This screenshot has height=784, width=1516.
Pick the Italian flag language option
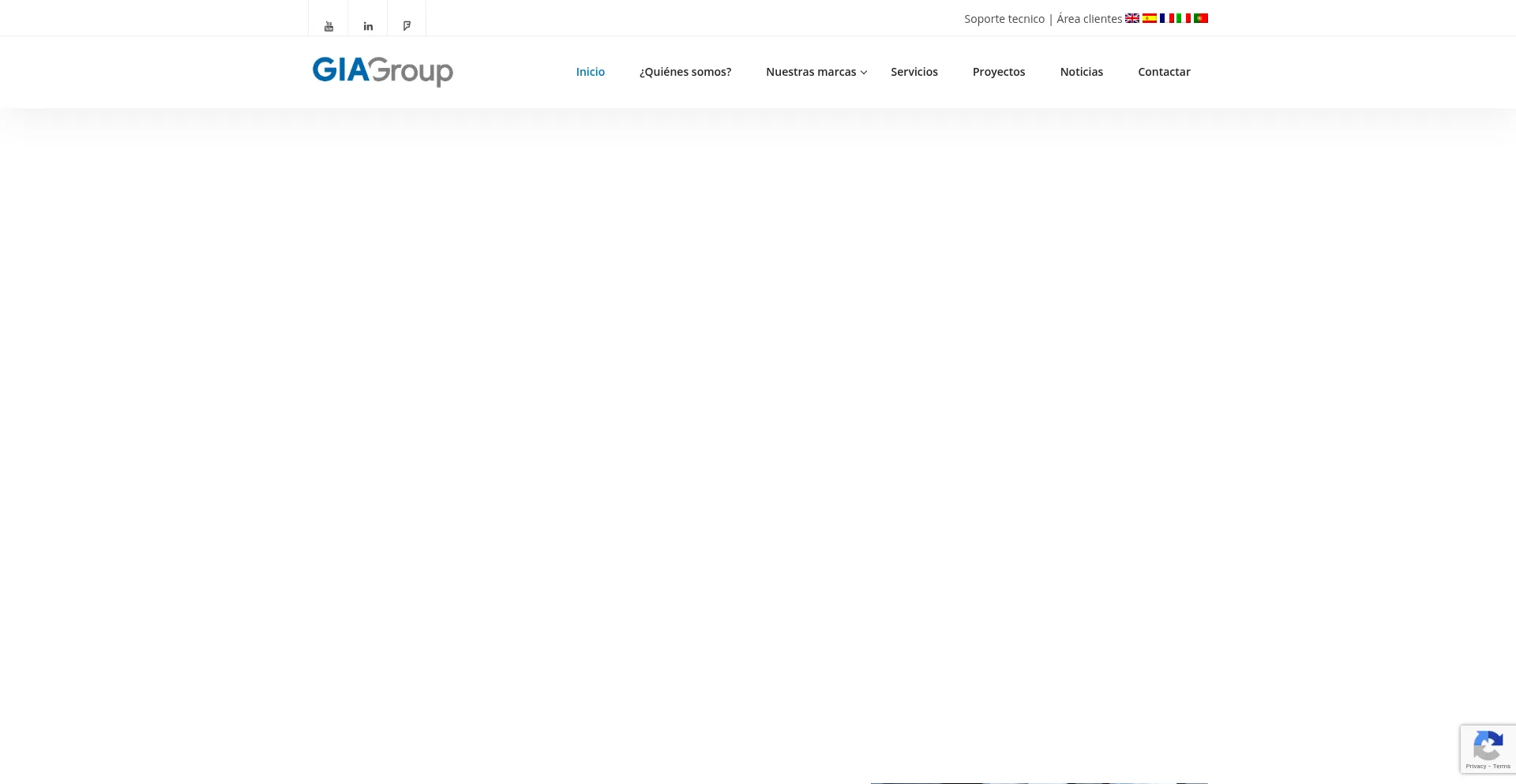point(1184,18)
